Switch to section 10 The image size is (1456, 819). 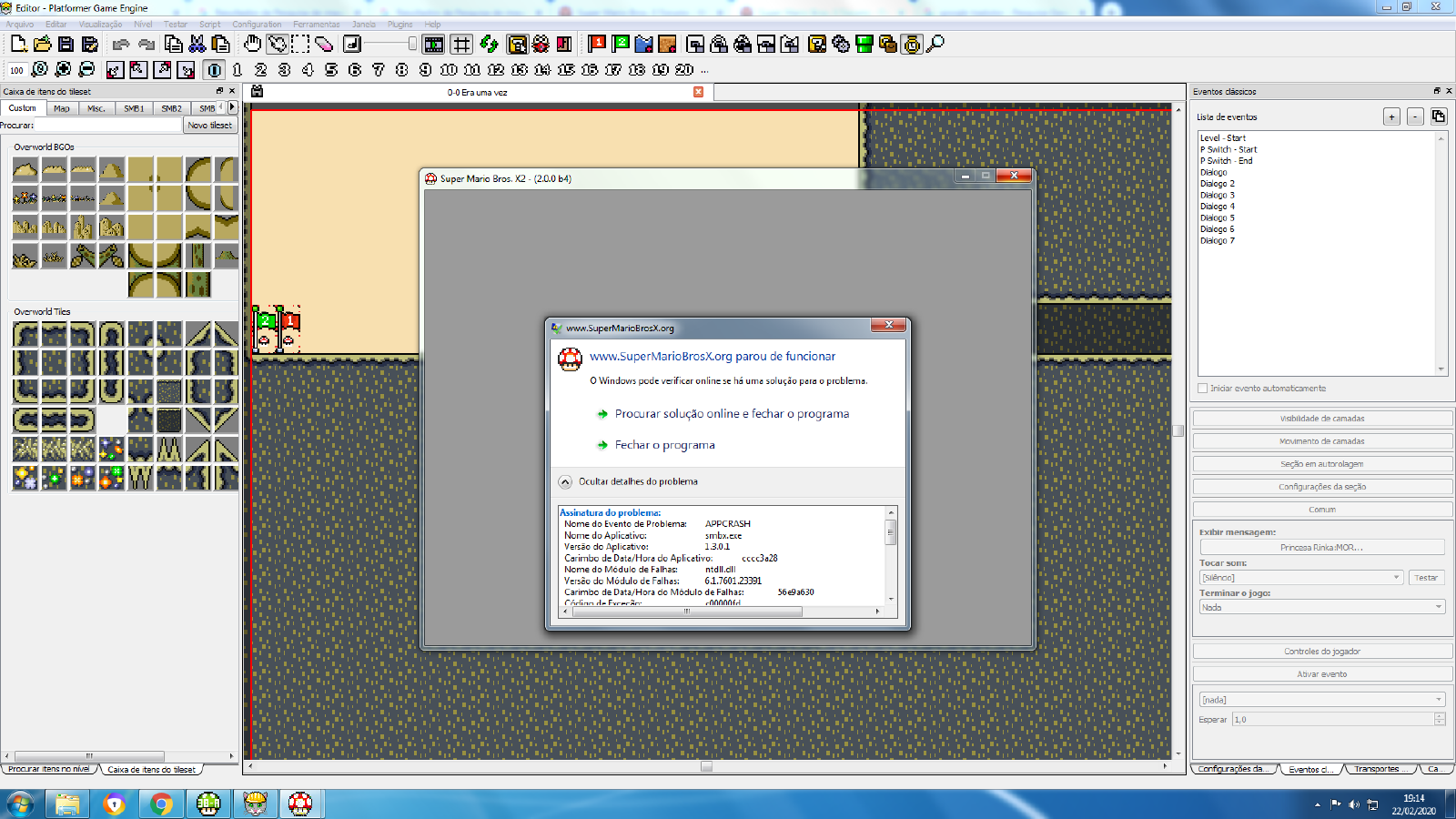449,69
